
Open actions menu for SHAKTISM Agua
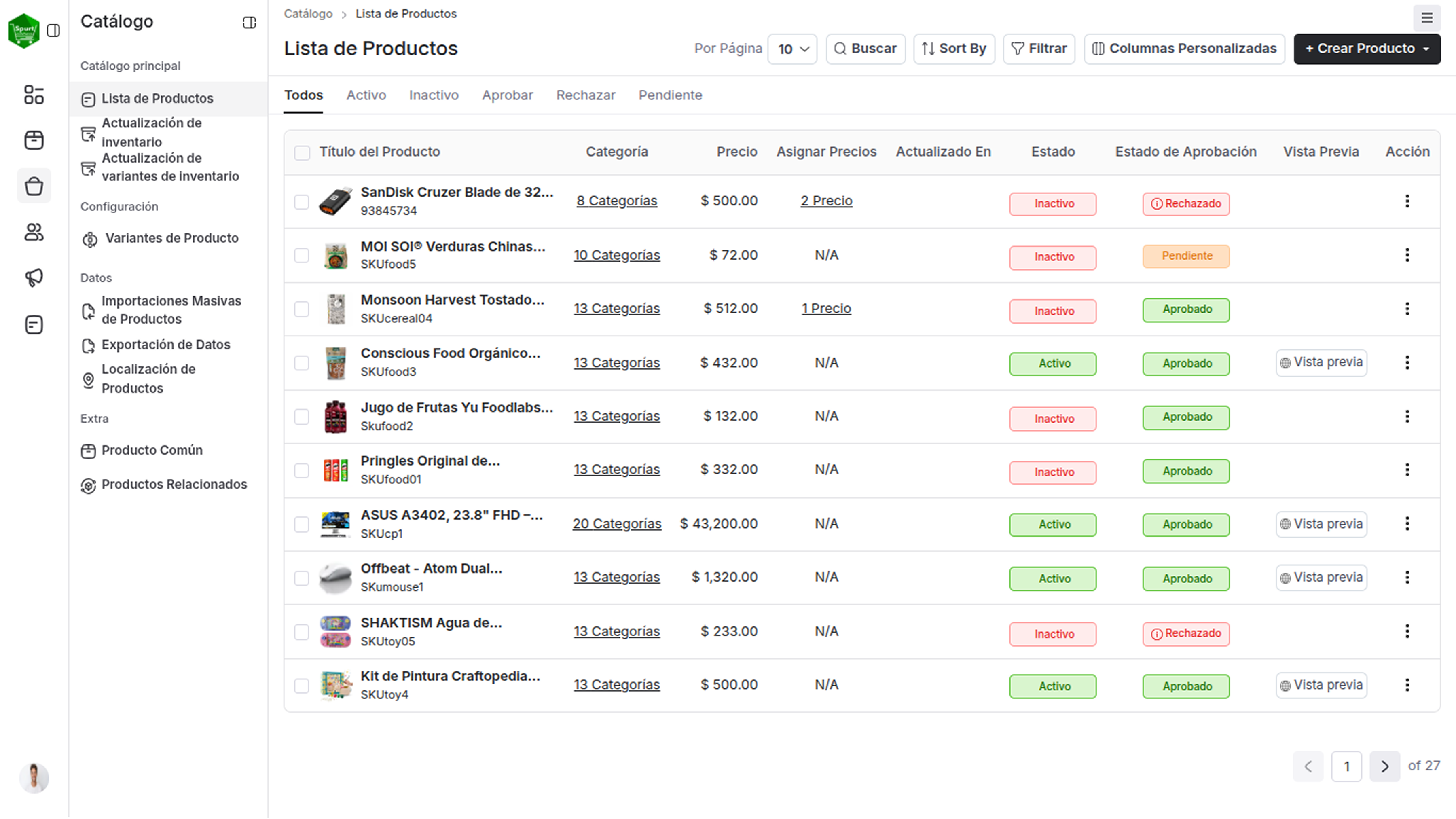coord(1407,631)
